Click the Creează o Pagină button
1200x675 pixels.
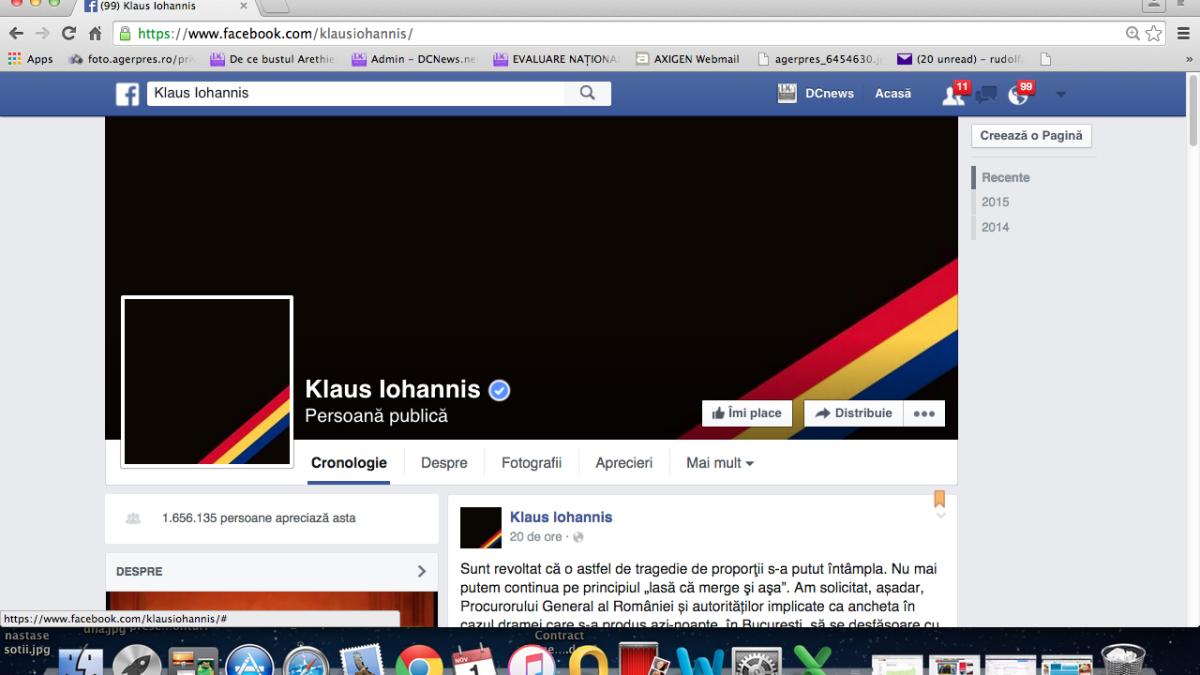1031,136
